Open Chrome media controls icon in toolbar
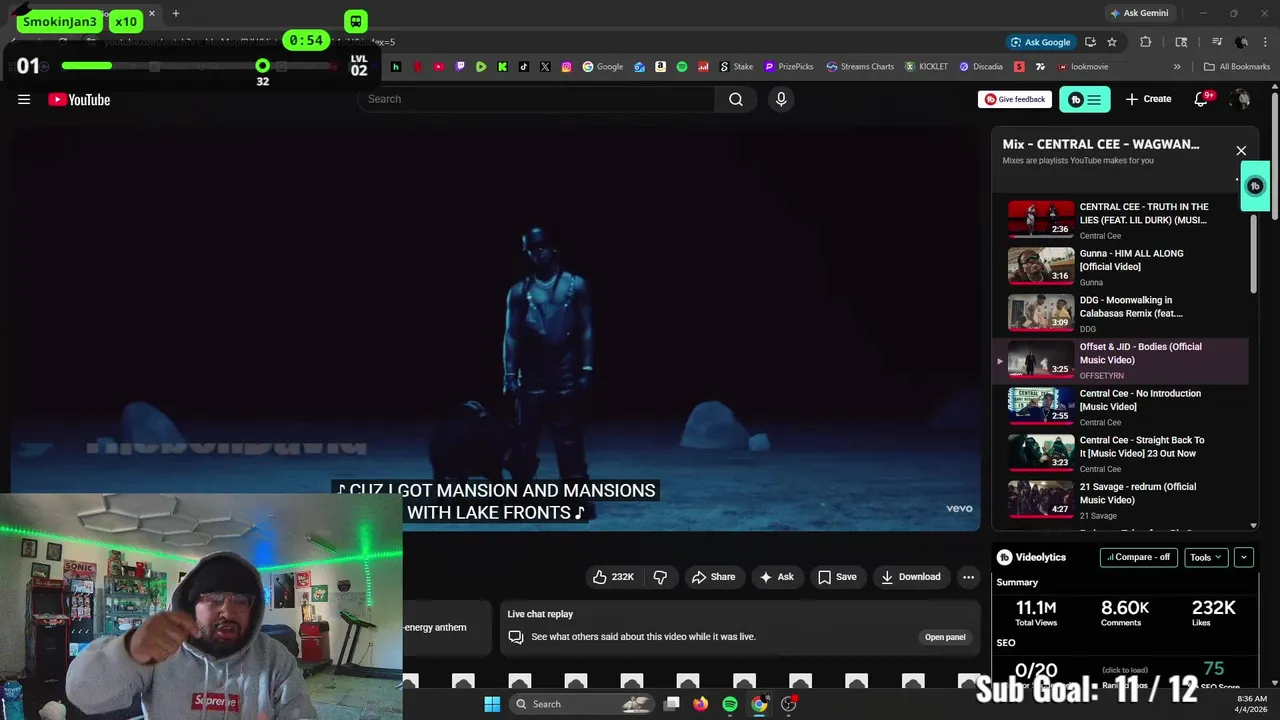Image resolution: width=1280 pixels, height=720 pixels. [1217, 42]
